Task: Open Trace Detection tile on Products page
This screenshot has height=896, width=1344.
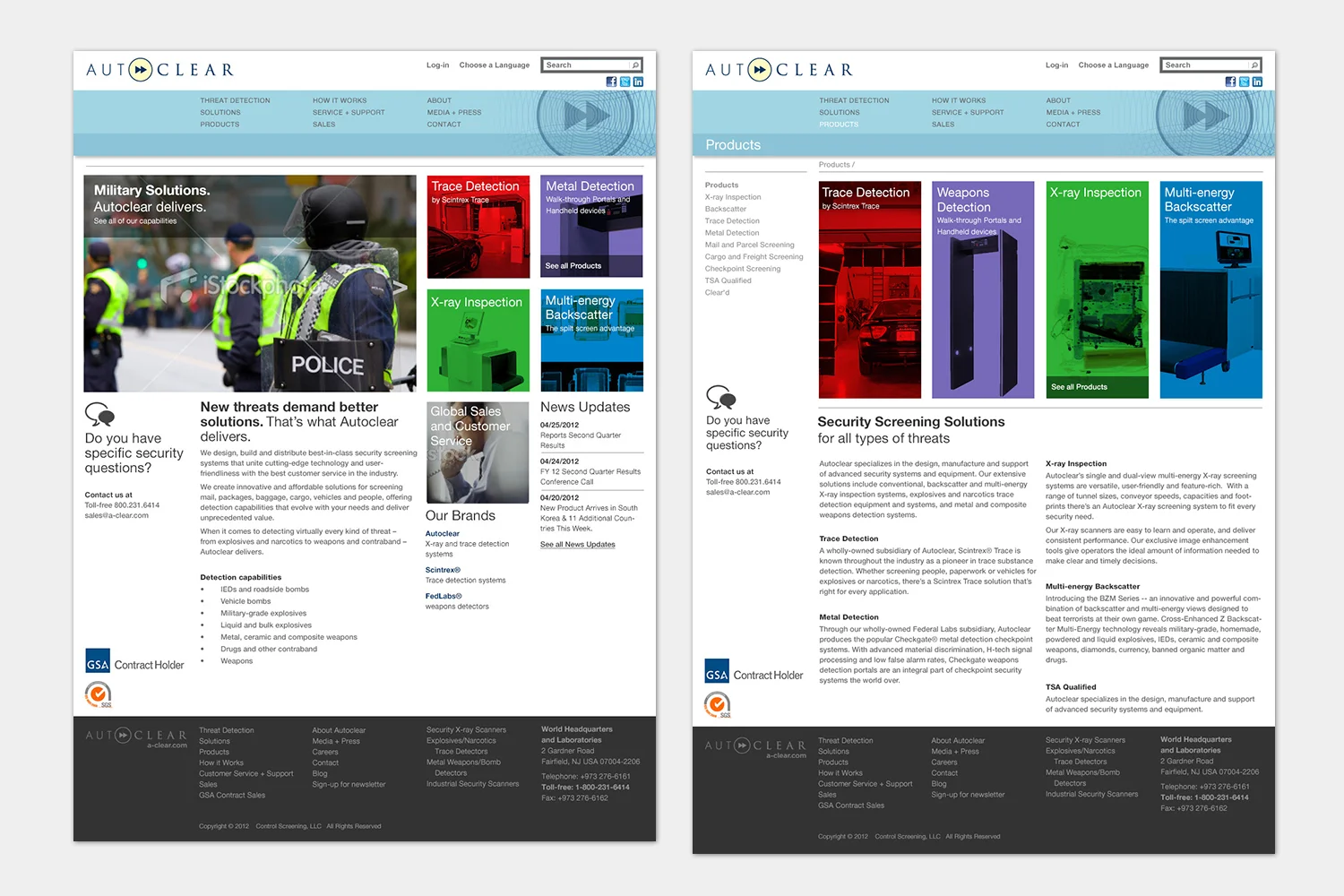Action: pyautogui.click(x=870, y=290)
